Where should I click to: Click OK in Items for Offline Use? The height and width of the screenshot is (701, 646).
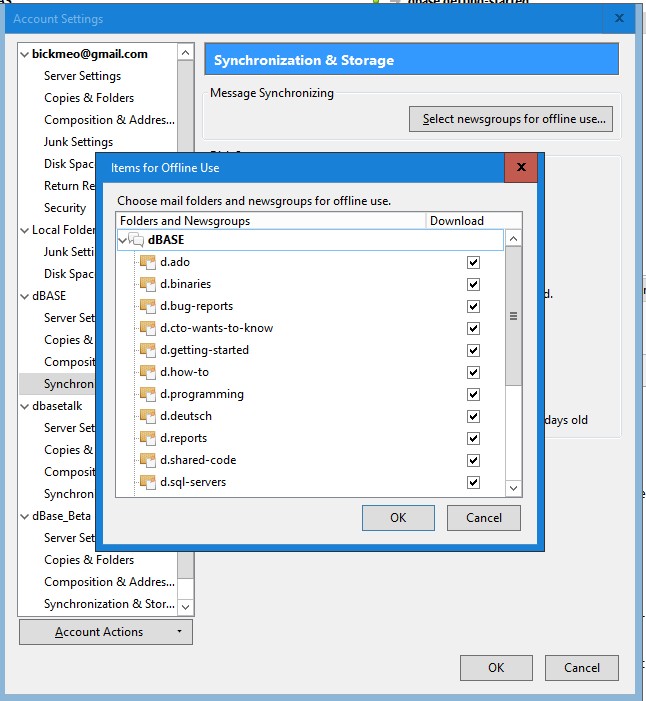[398, 517]
